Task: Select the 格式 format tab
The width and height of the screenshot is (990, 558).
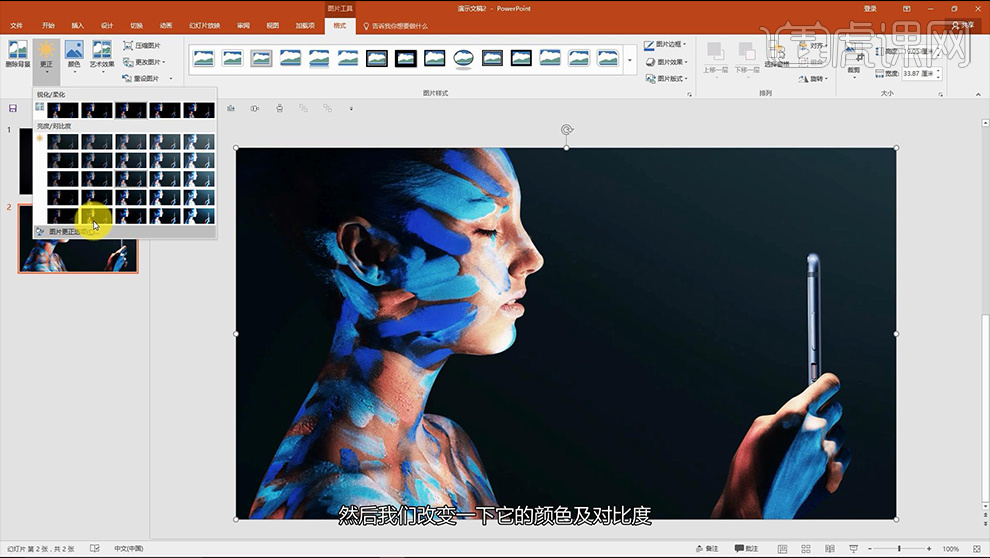Action: (x=340, y=26)
